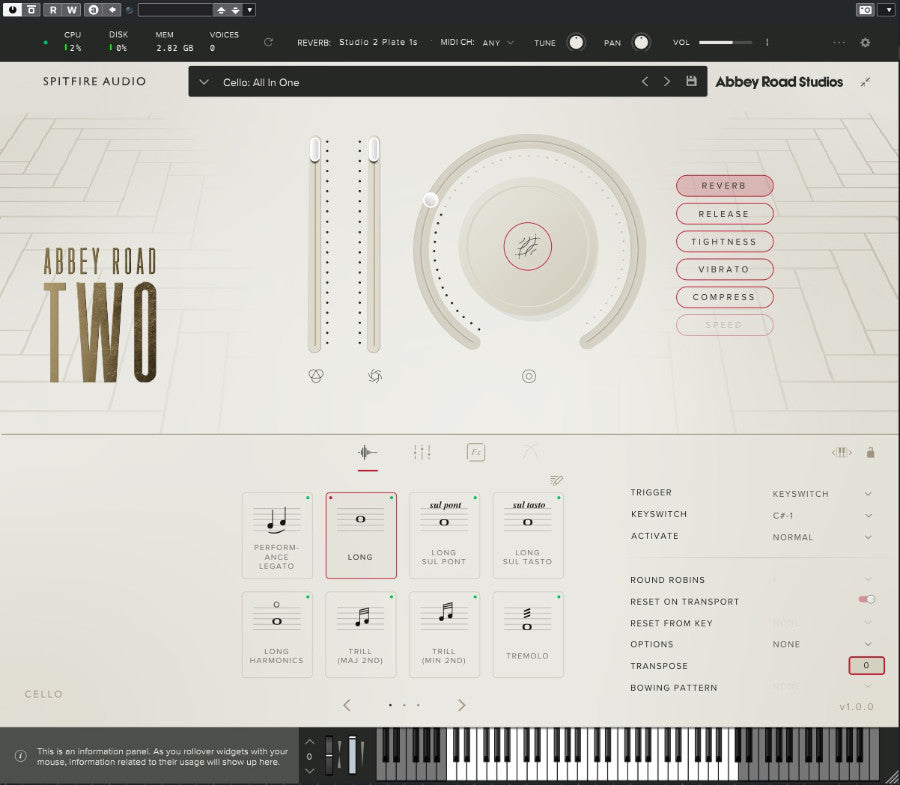900x785 pixels.
Task: Open the Trigger Keyswitch dropdown
Action: coord(822,493)
